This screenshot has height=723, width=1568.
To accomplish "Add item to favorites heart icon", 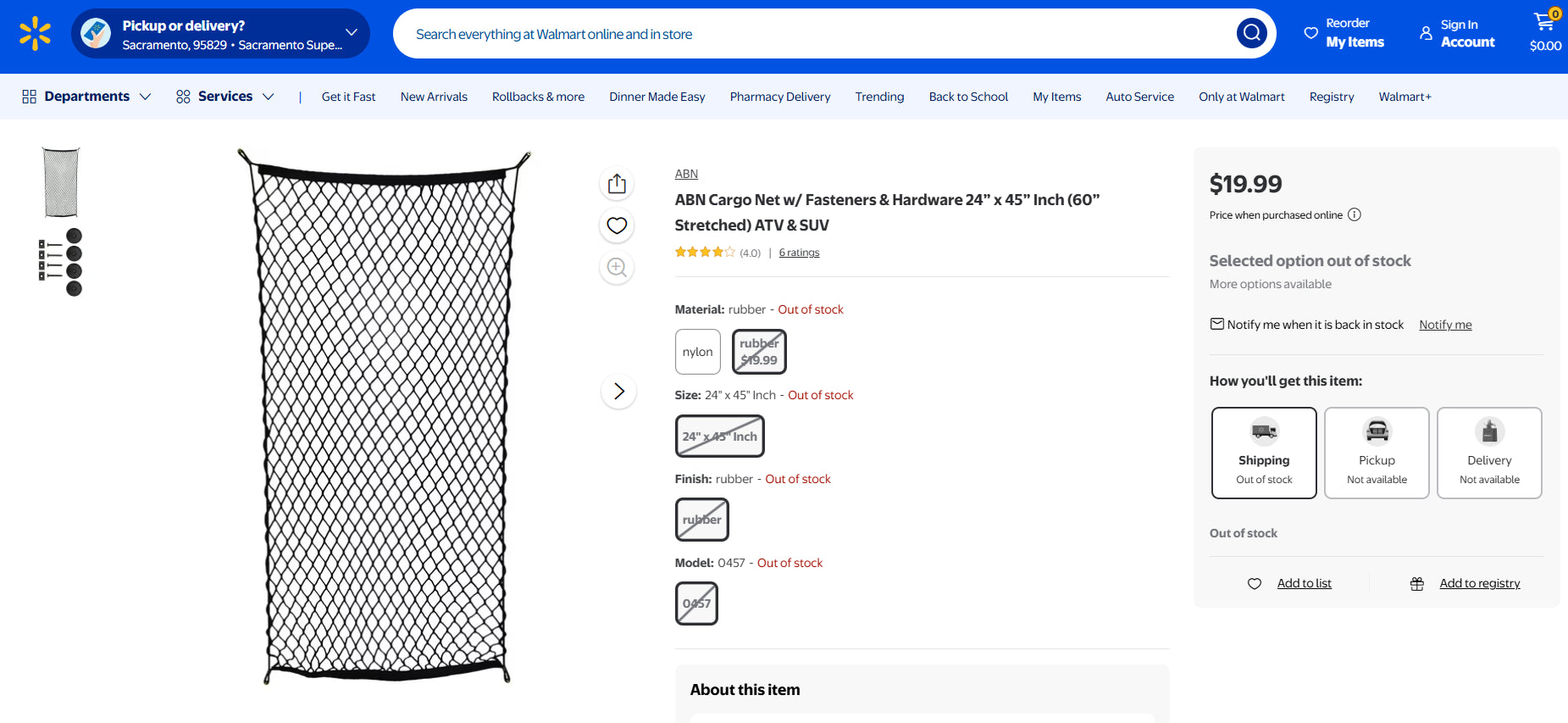I will click(x=617, y=225).
